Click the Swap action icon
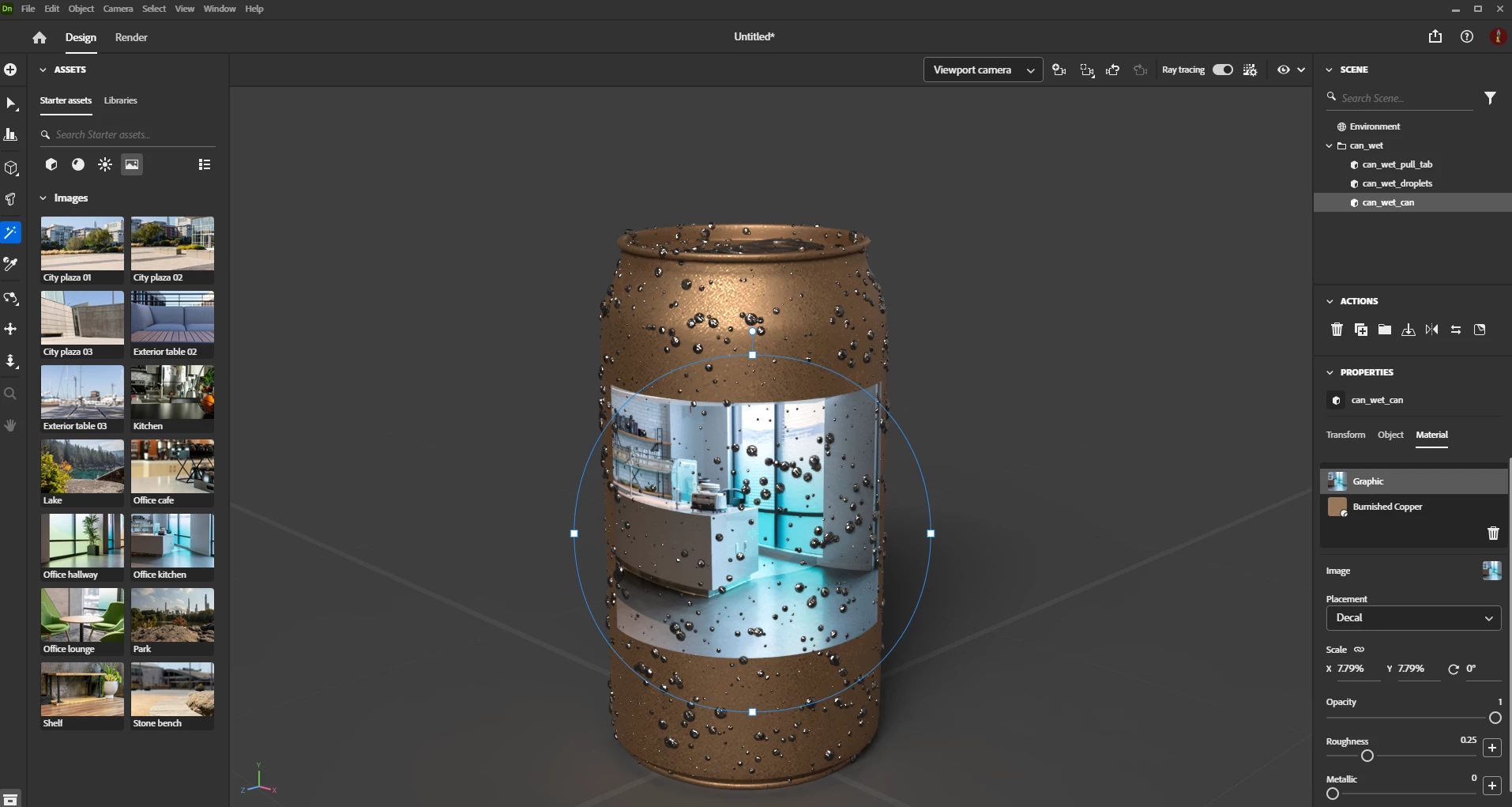 [x=1456, y=330]
